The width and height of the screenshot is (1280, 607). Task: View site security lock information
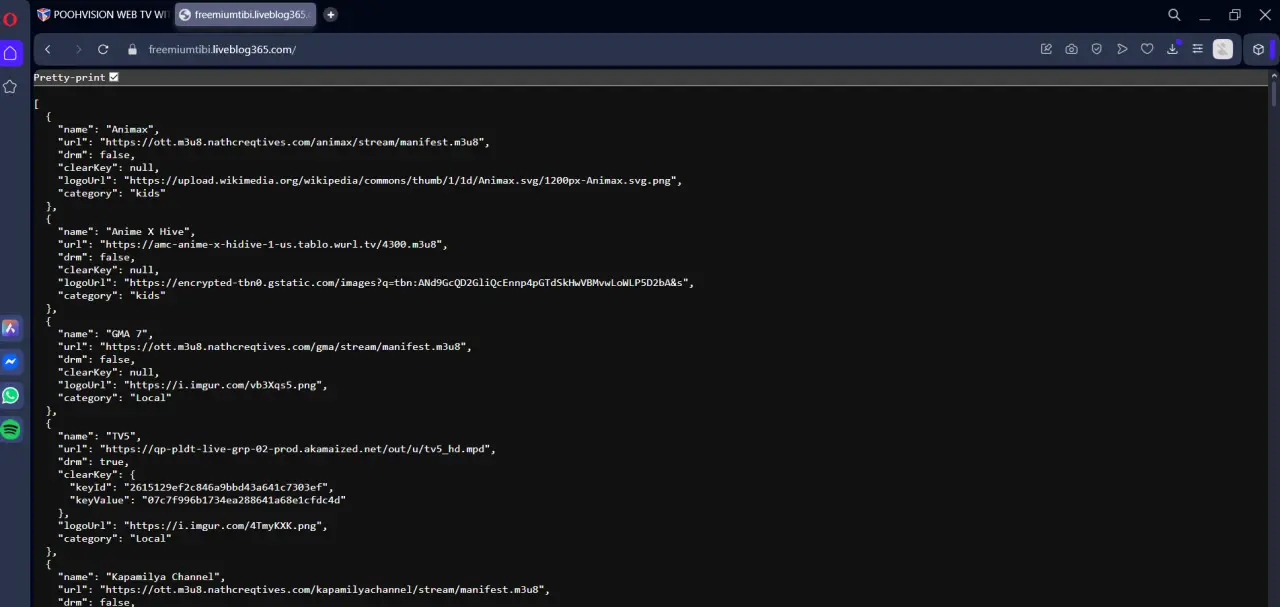tap(131, 49)
